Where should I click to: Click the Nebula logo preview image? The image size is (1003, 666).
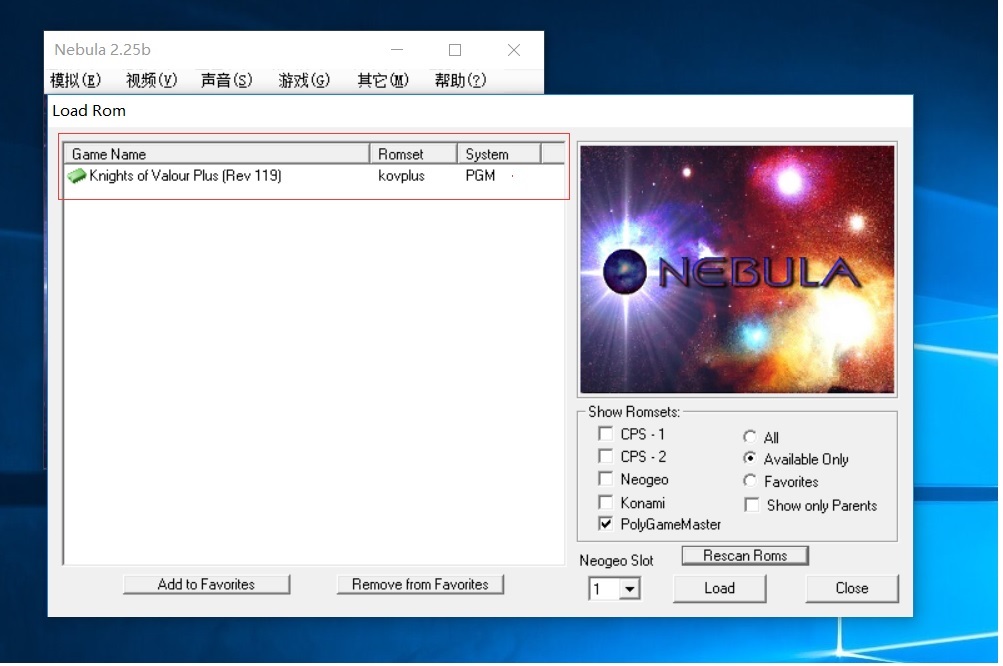[737, 269]
